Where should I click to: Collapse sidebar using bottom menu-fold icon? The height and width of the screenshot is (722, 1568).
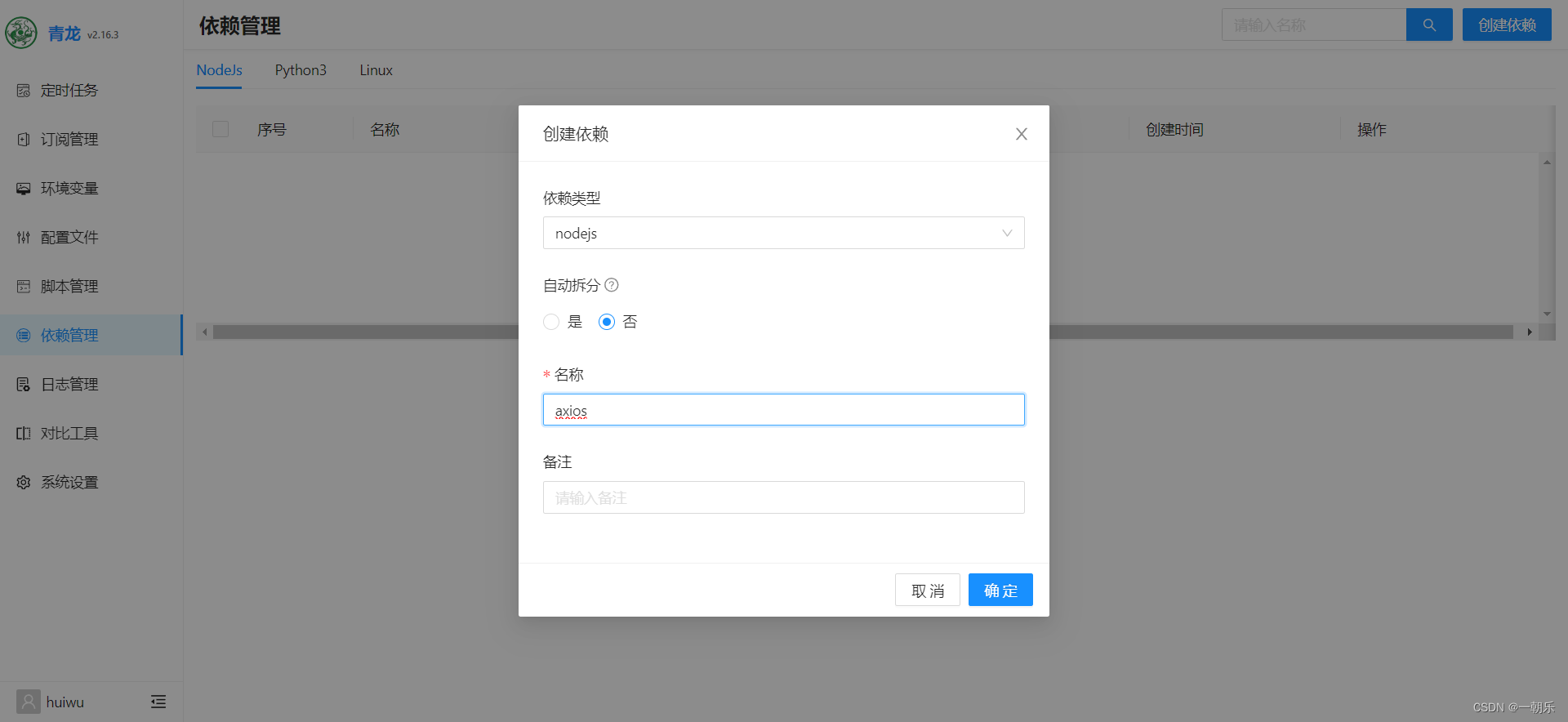pyautogui.click(x=158, y=702)
